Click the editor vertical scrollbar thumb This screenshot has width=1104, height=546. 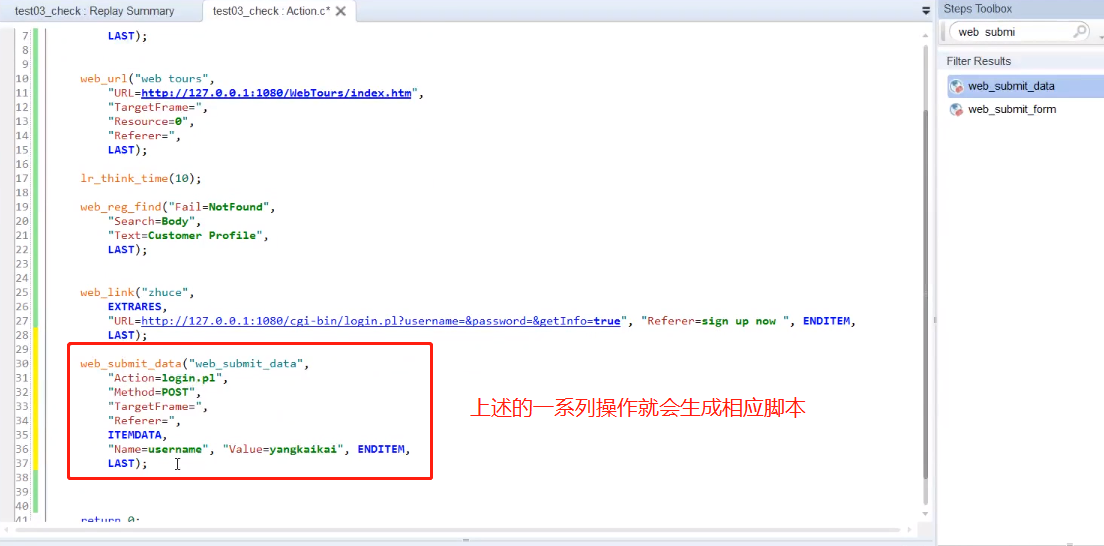[926, 292]
